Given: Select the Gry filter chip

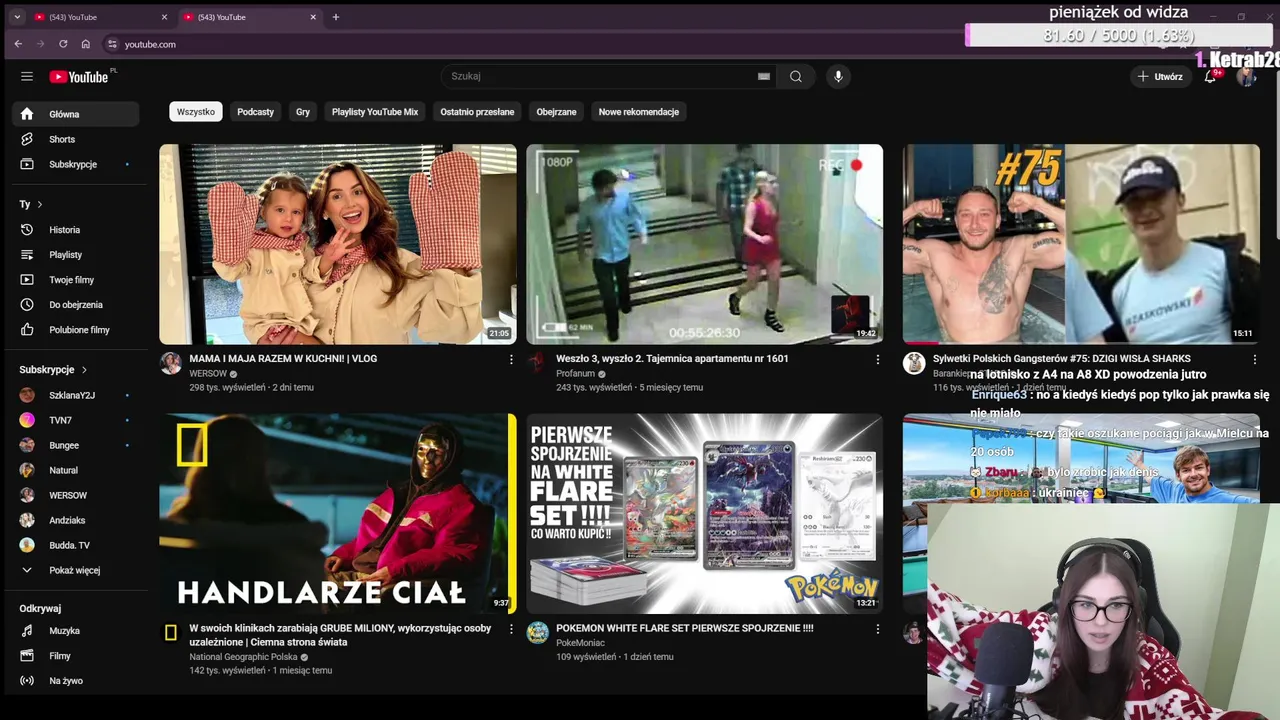Looking at the screenshot, I should coord(303,112).
